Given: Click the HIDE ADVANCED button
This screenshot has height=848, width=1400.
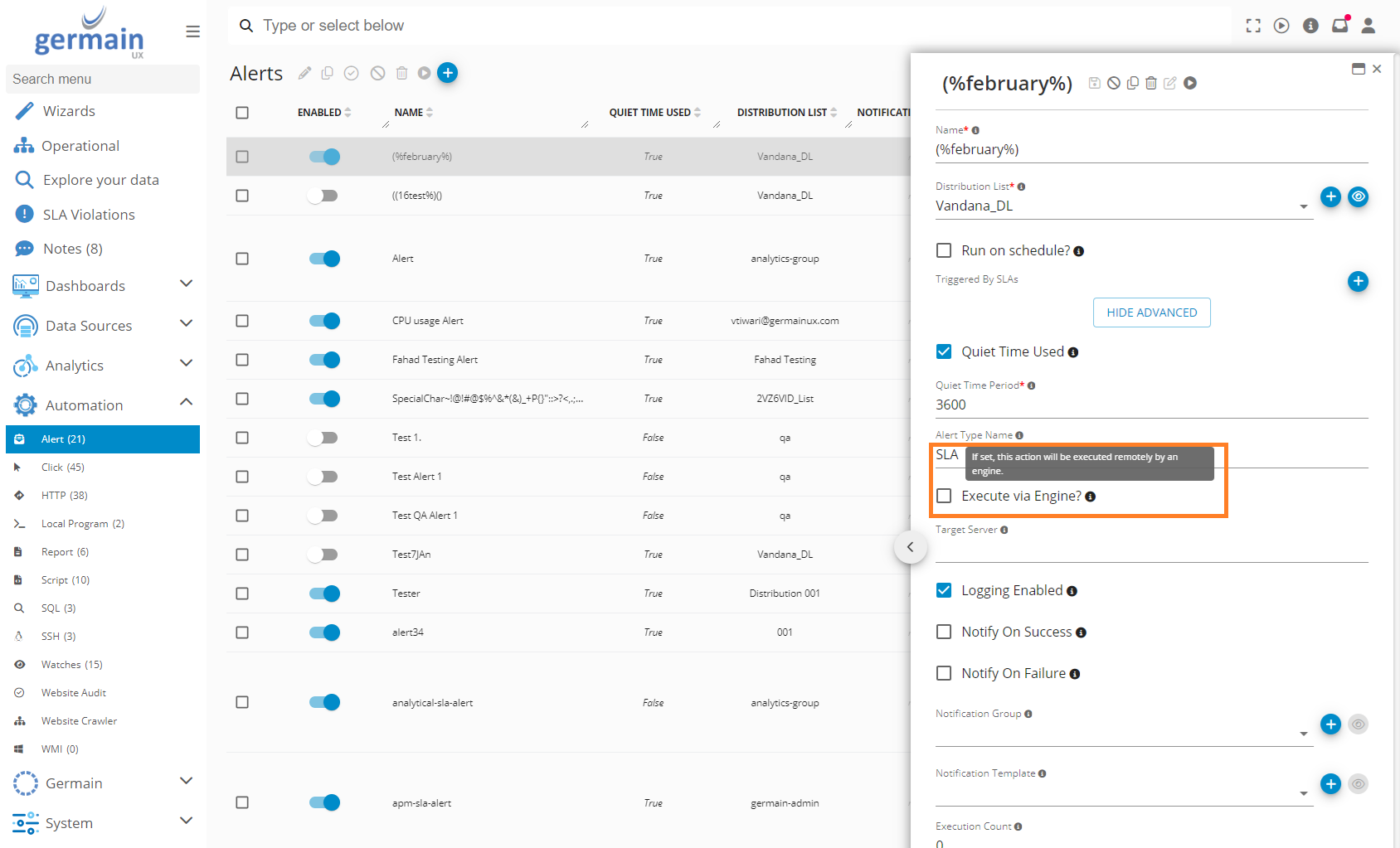Looking at the screenshot, I should [x=1151, y=313].
